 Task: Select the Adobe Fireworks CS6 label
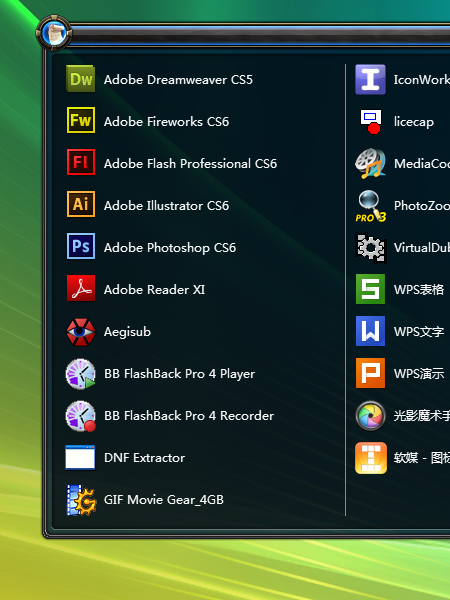[166, 122]
